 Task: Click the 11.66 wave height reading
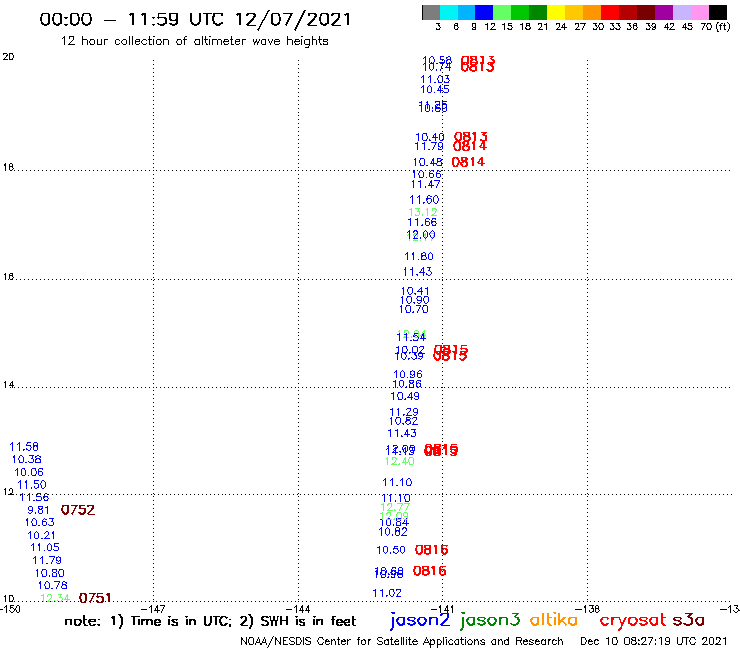[422, 222]
